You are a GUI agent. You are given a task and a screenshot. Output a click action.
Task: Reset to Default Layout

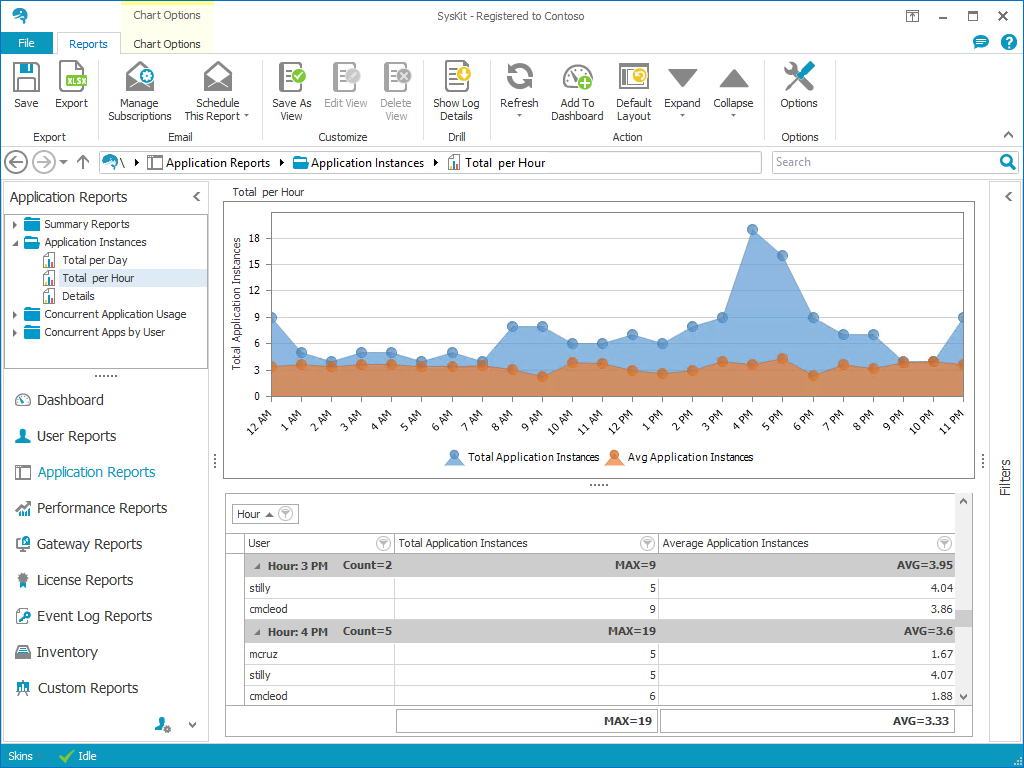coord(634,78)
